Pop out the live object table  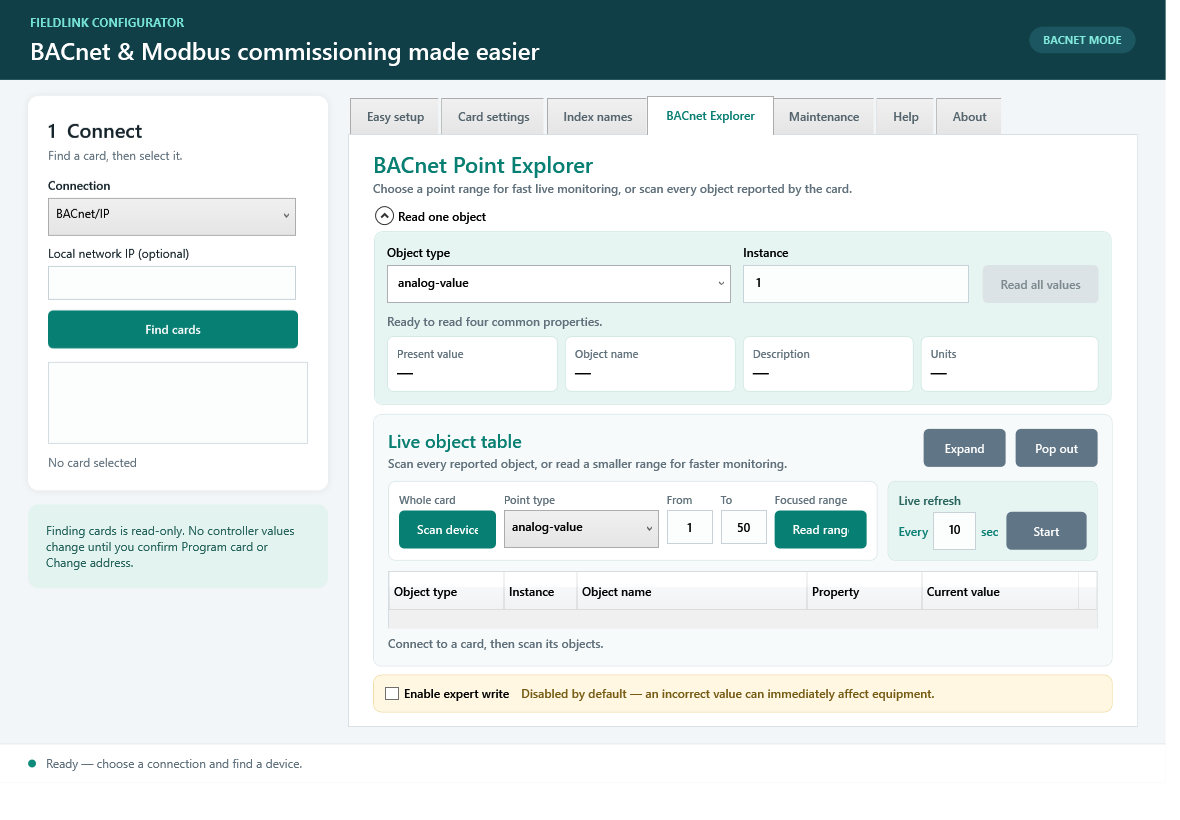point(1056,448)
